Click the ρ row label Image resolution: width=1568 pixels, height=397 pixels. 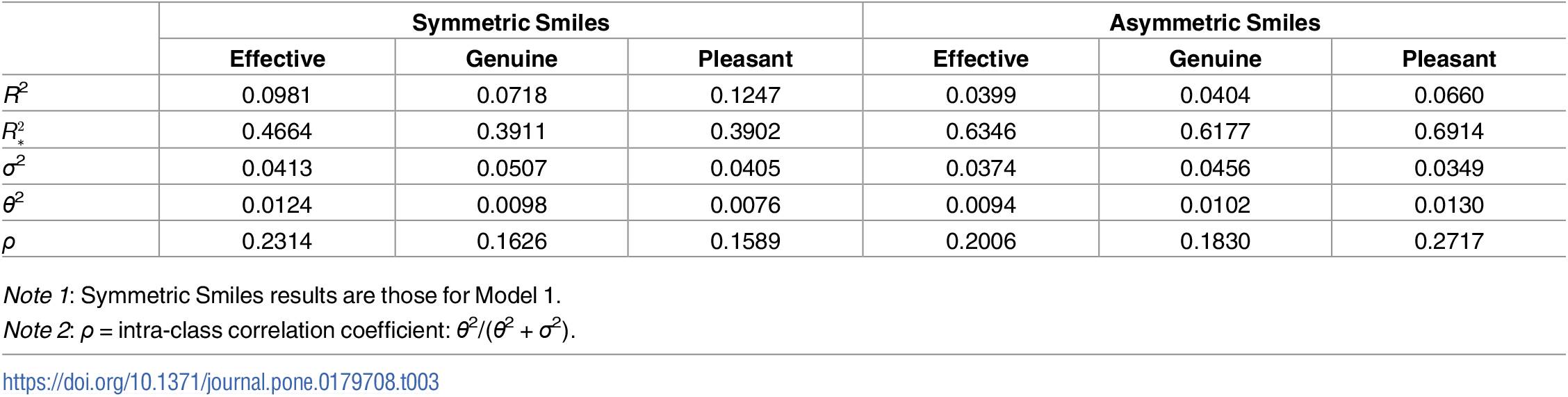pos(9,242)
